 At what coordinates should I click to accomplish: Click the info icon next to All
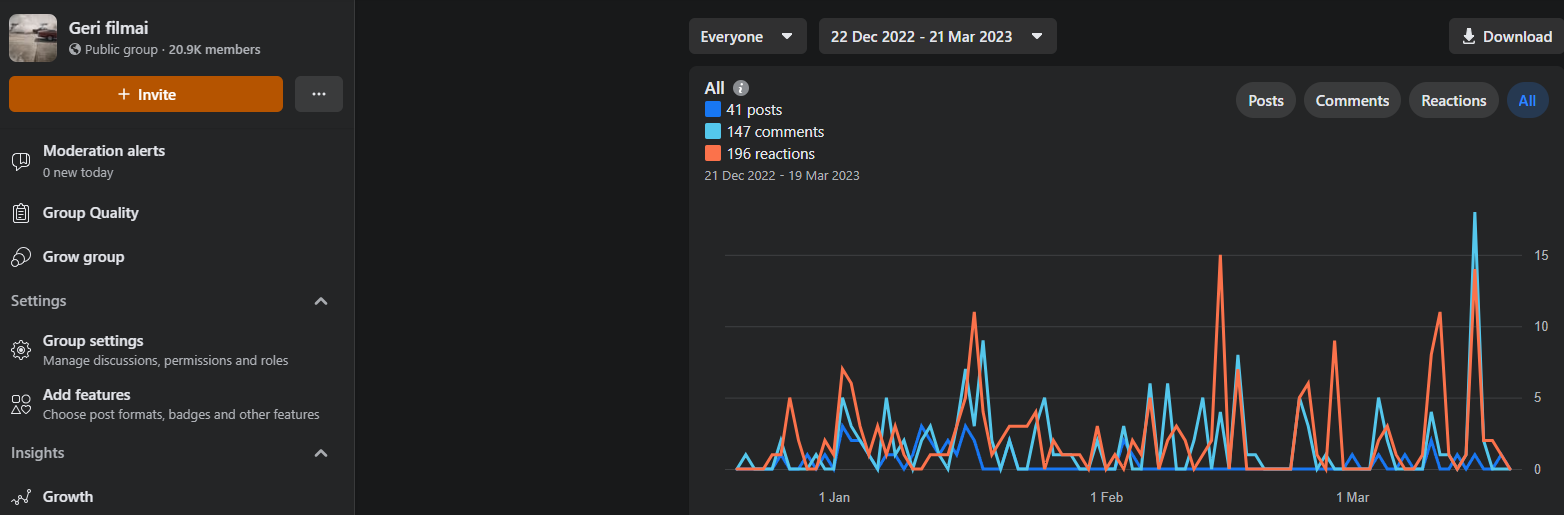741,88
